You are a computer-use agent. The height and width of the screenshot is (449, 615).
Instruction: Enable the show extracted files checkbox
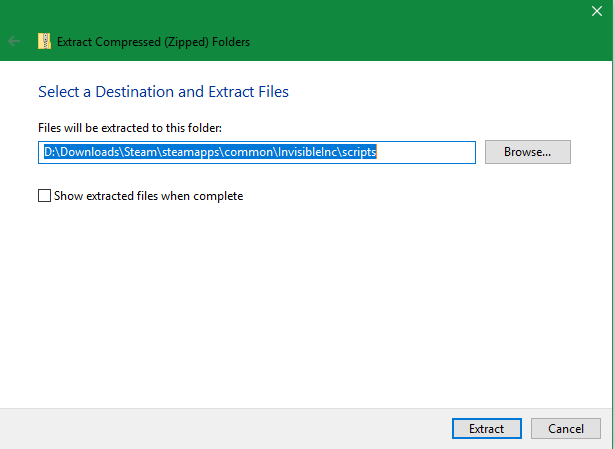click(44, 196)
